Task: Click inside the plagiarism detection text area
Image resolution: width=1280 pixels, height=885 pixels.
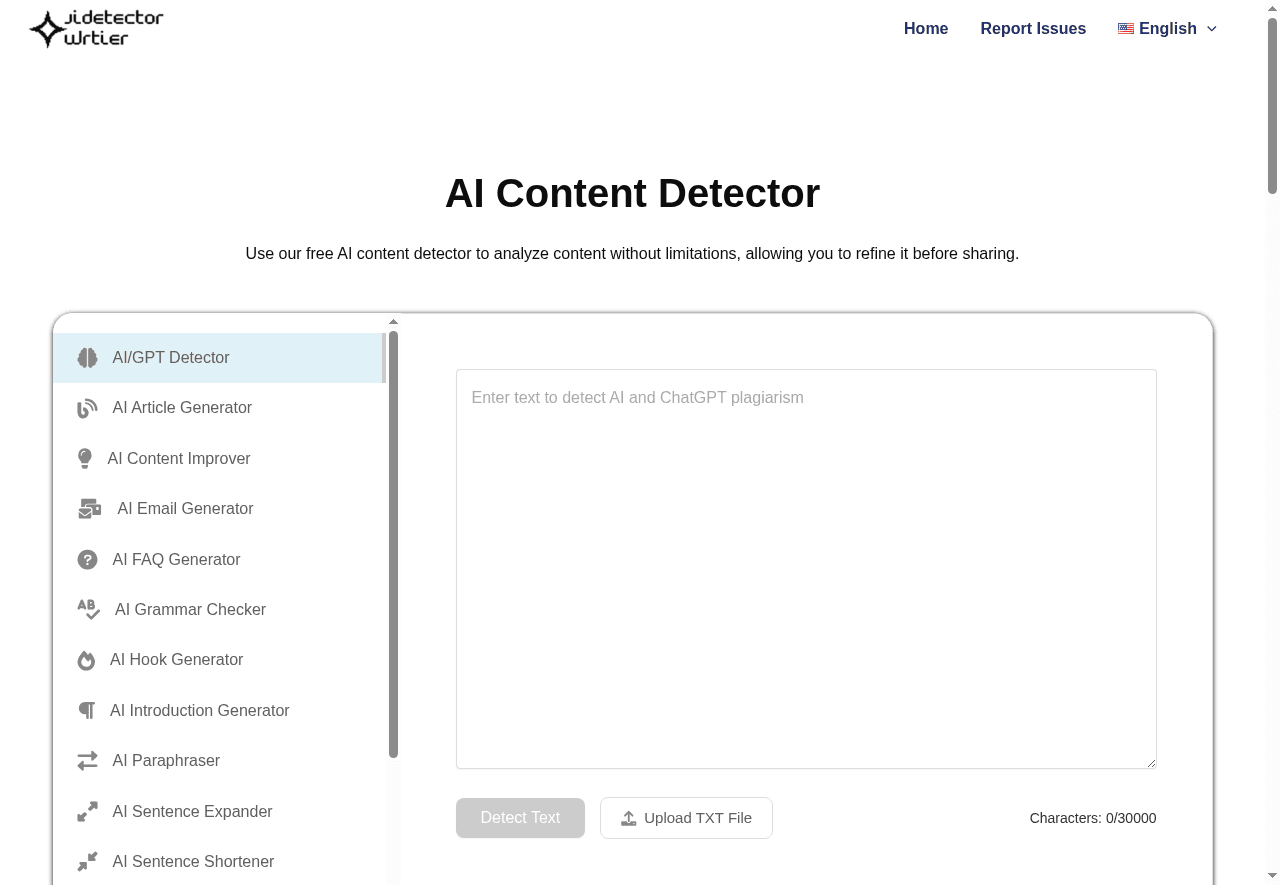Action: pos(806,568)
